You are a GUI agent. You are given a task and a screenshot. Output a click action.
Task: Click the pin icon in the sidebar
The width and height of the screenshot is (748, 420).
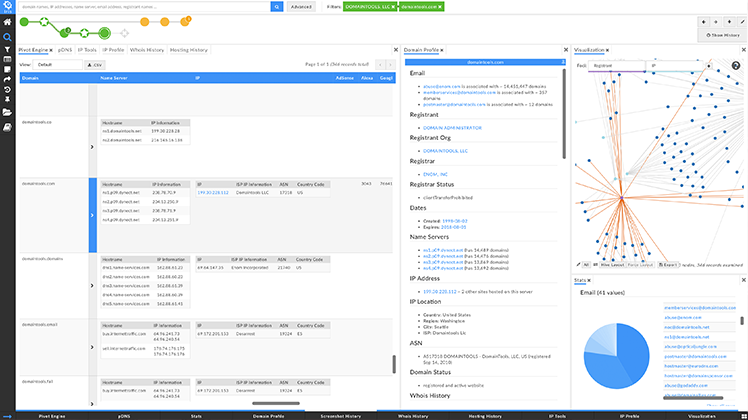7,99
